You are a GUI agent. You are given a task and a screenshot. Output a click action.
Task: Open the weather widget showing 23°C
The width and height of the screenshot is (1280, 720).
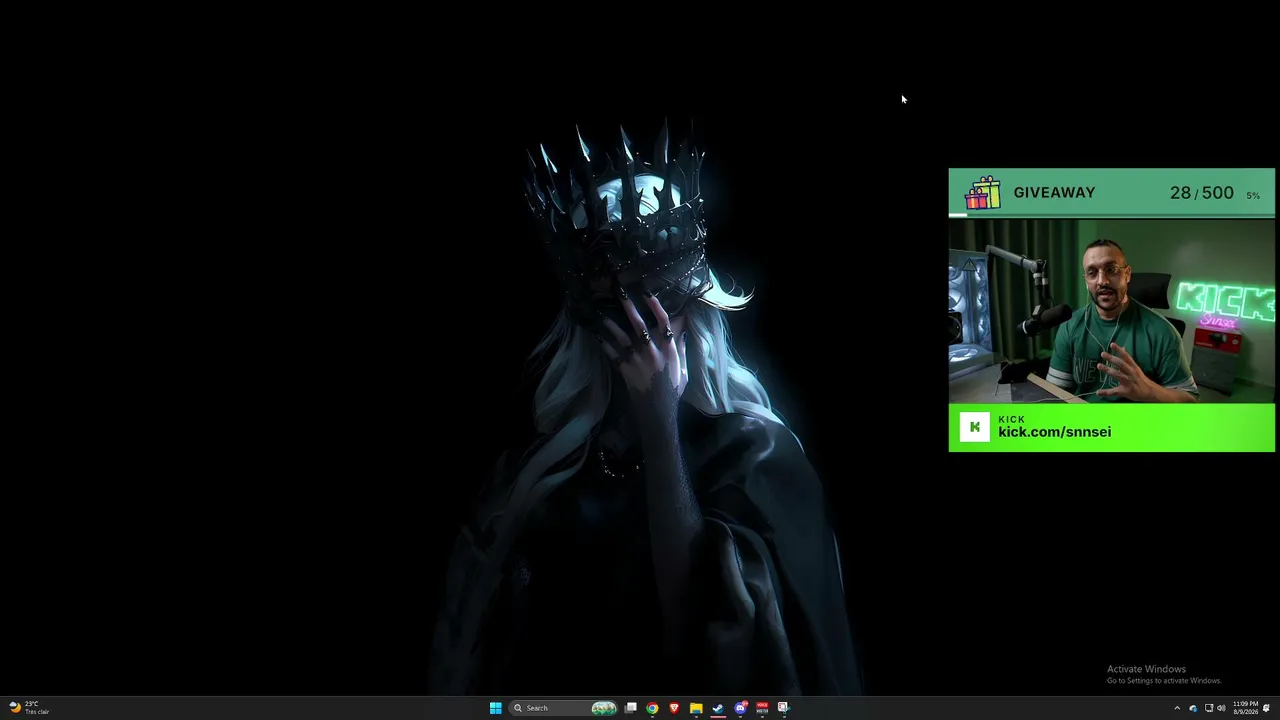pyautogui.click(x=29, y=708)
